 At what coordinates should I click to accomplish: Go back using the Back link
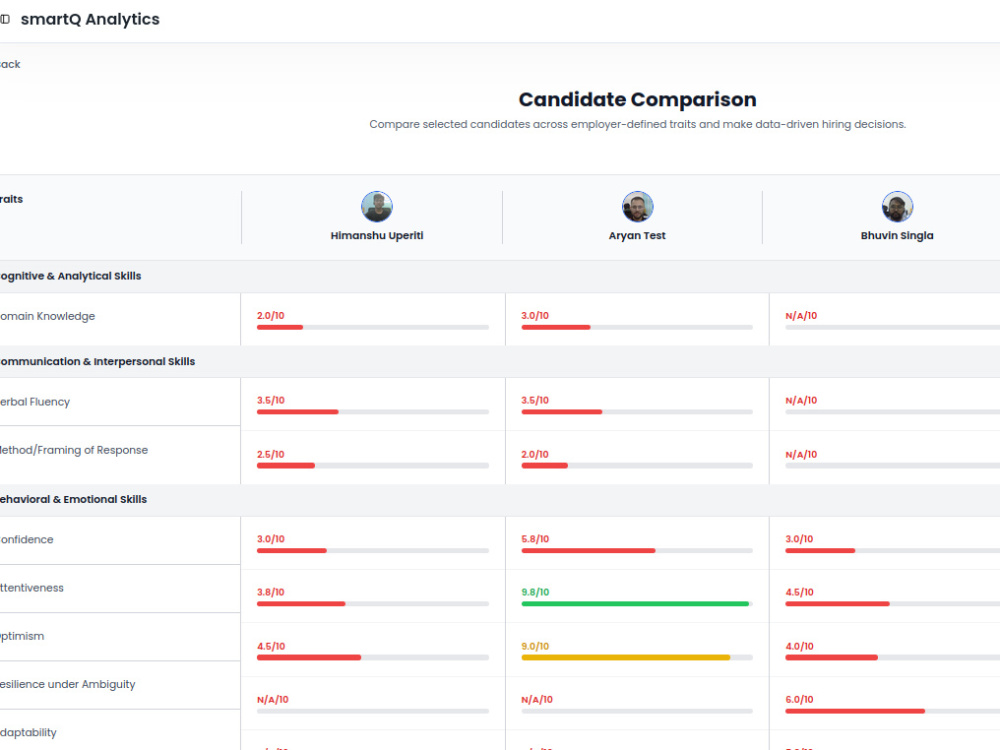[10, 64]
